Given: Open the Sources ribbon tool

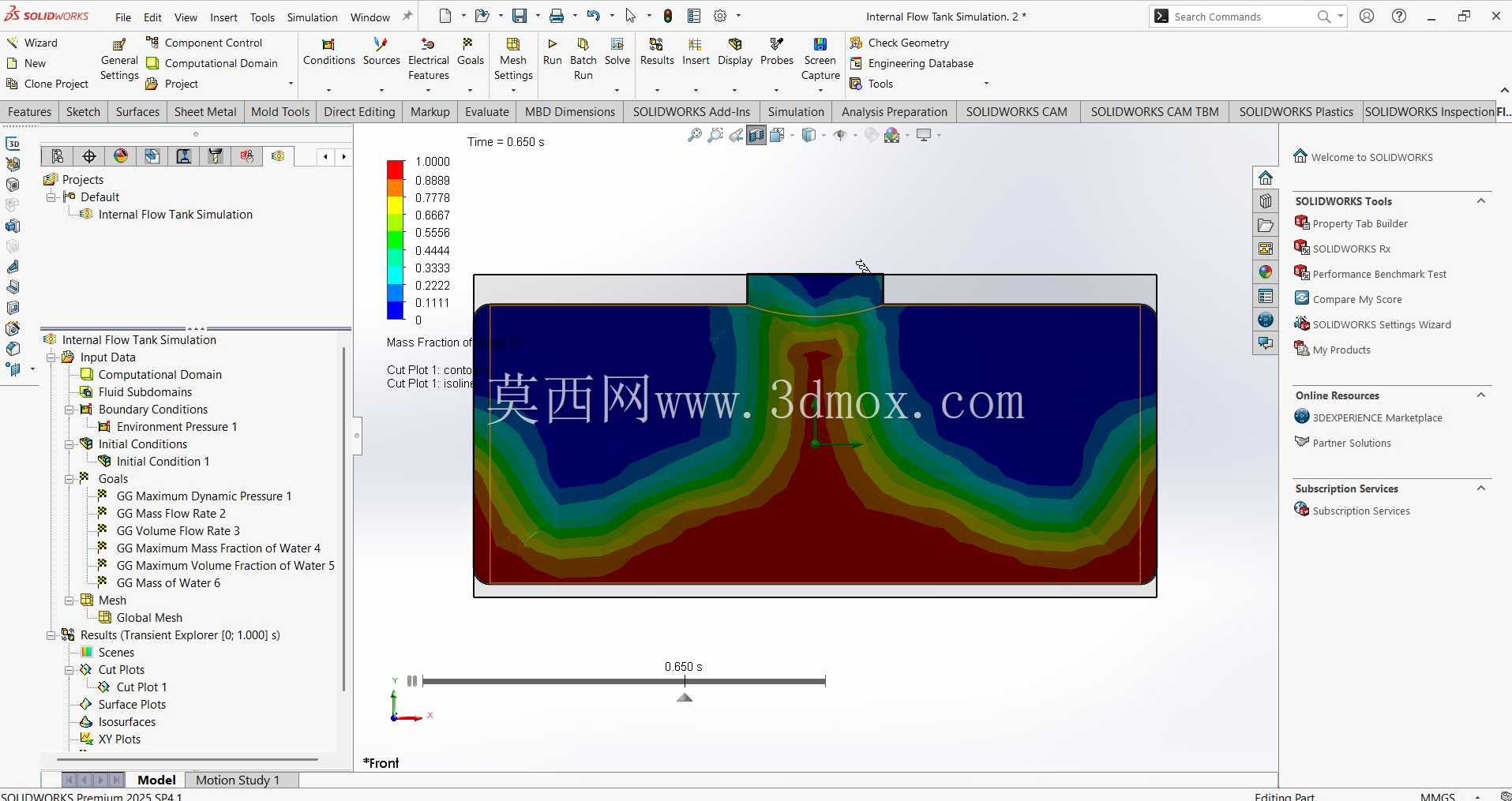Looking at the screenshot, I should 381,52.
